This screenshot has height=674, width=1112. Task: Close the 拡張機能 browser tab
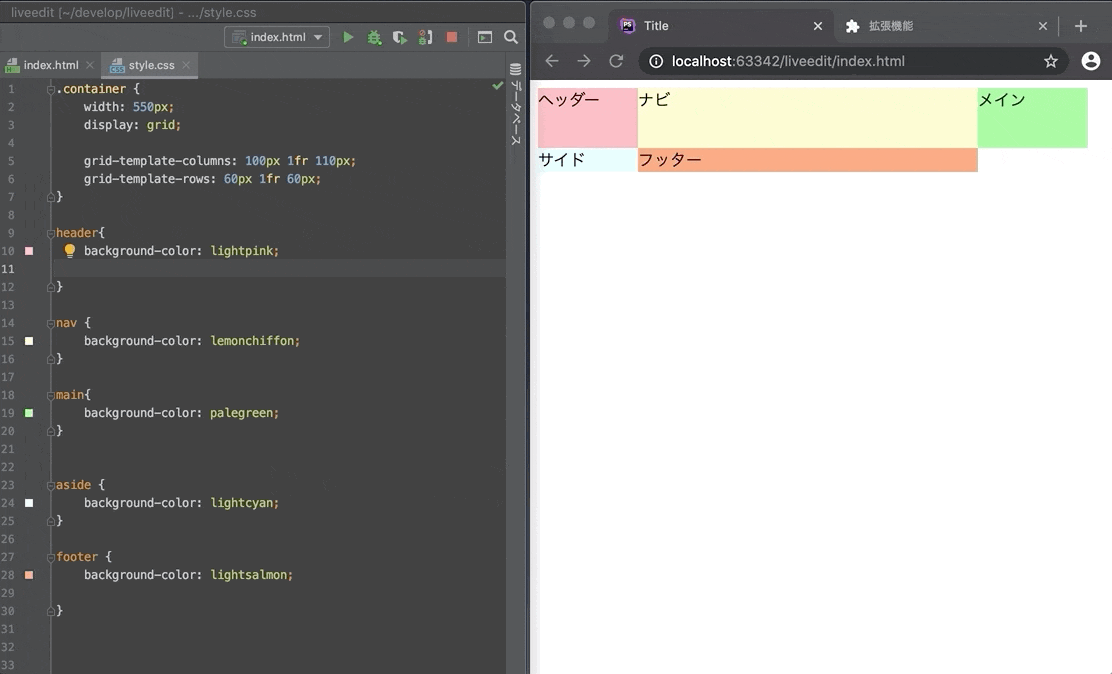click(x=1042, y=26)
